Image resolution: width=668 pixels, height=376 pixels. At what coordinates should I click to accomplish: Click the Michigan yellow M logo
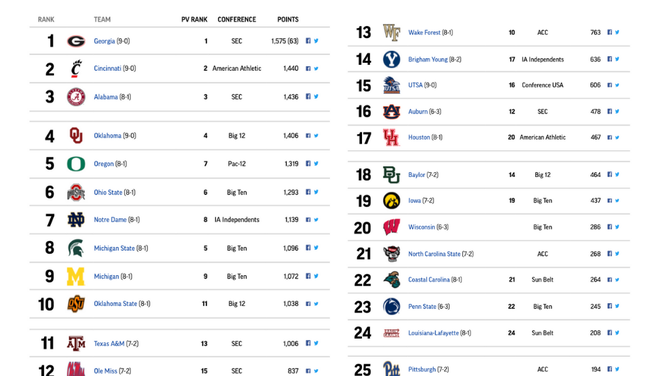75,276
